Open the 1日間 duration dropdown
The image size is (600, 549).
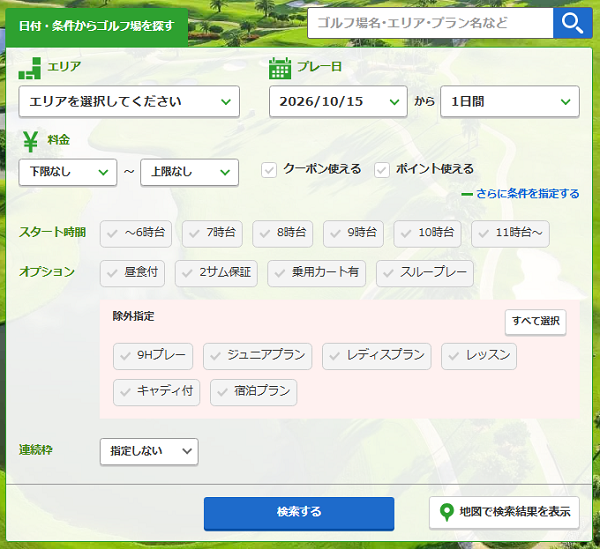point(510,101)
